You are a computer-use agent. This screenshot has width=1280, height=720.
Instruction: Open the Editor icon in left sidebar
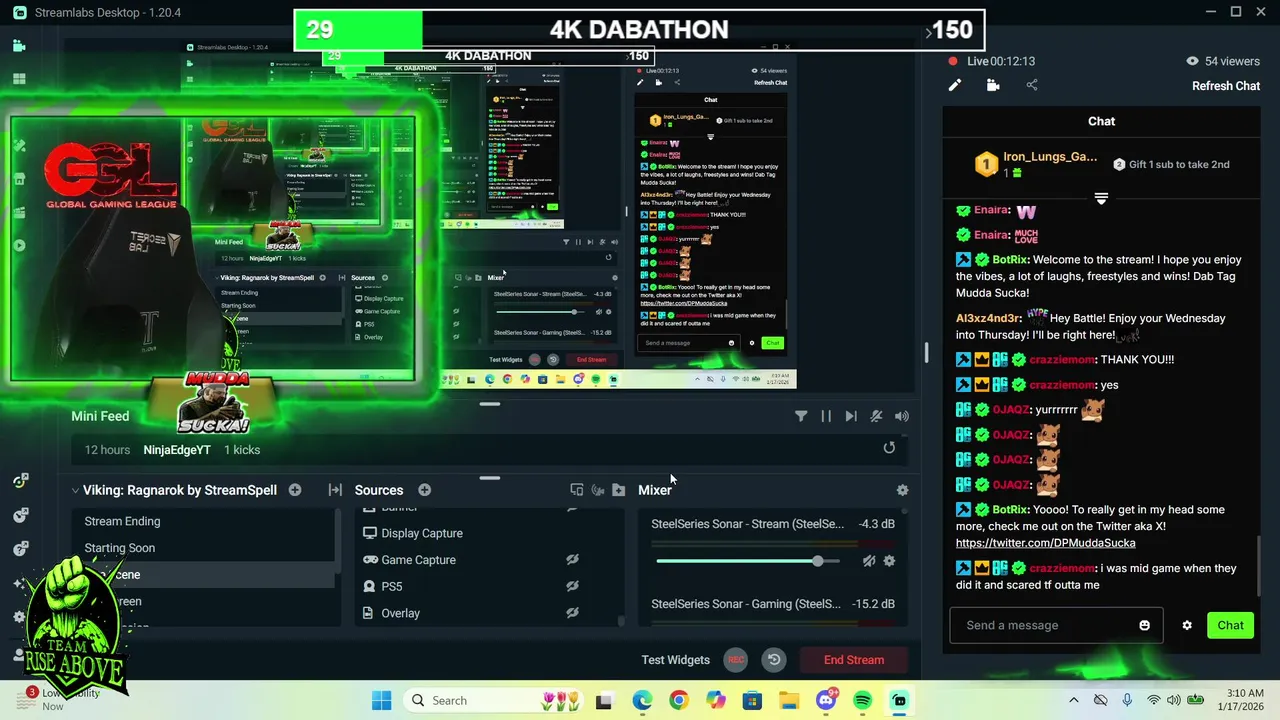[19, 46]
